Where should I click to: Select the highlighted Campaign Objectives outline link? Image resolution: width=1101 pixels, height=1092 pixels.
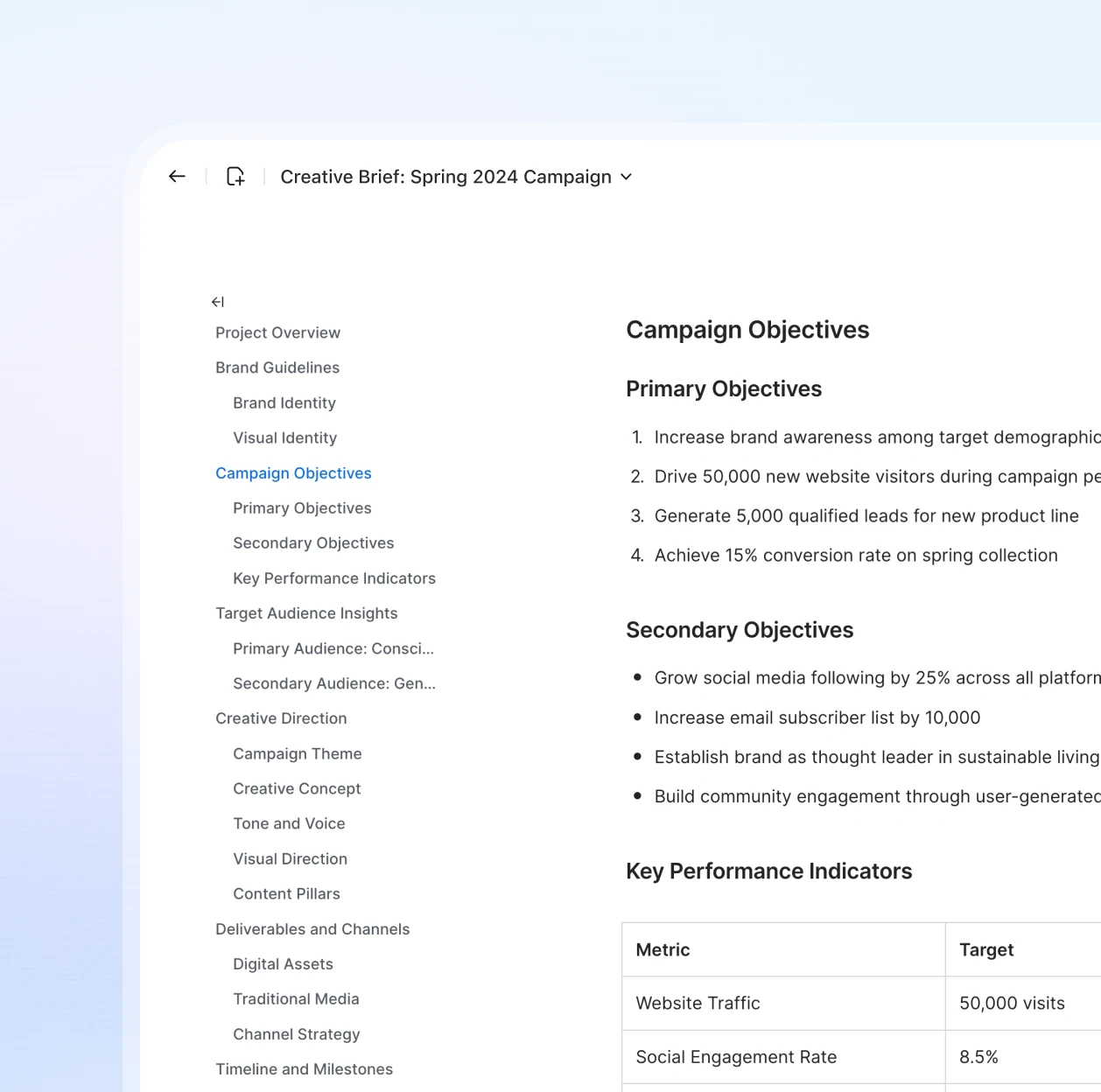(293, 473)
